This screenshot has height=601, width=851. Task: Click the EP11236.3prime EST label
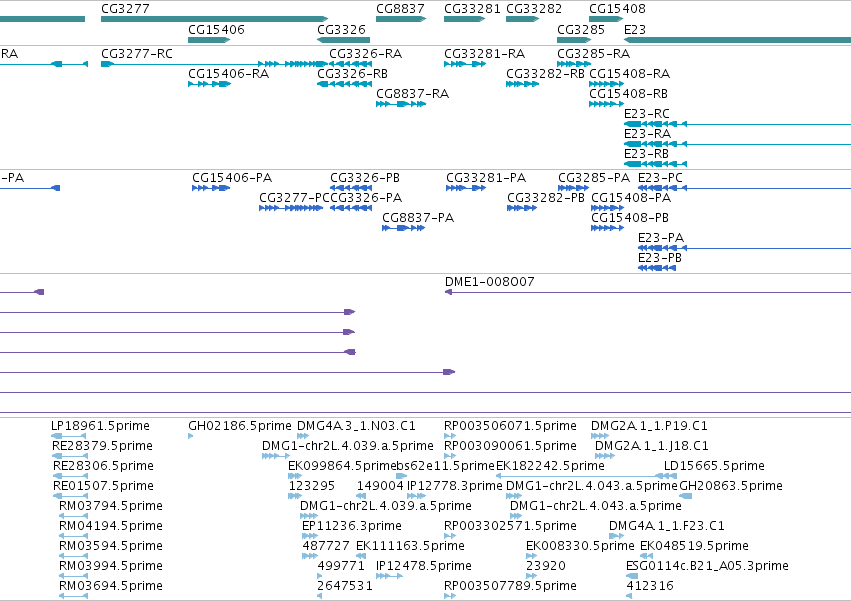click(352, 526)
